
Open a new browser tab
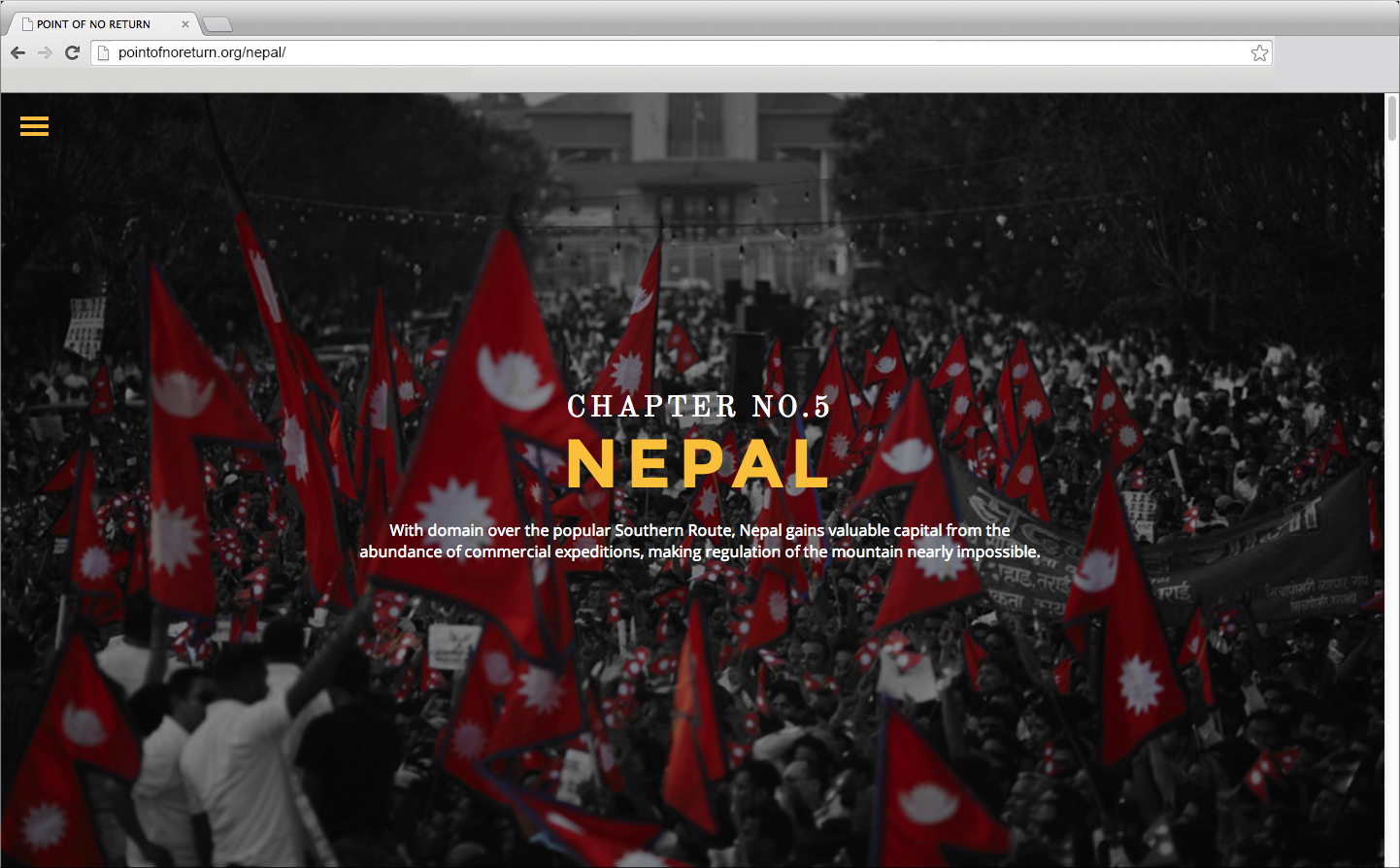tap(217, 24)
